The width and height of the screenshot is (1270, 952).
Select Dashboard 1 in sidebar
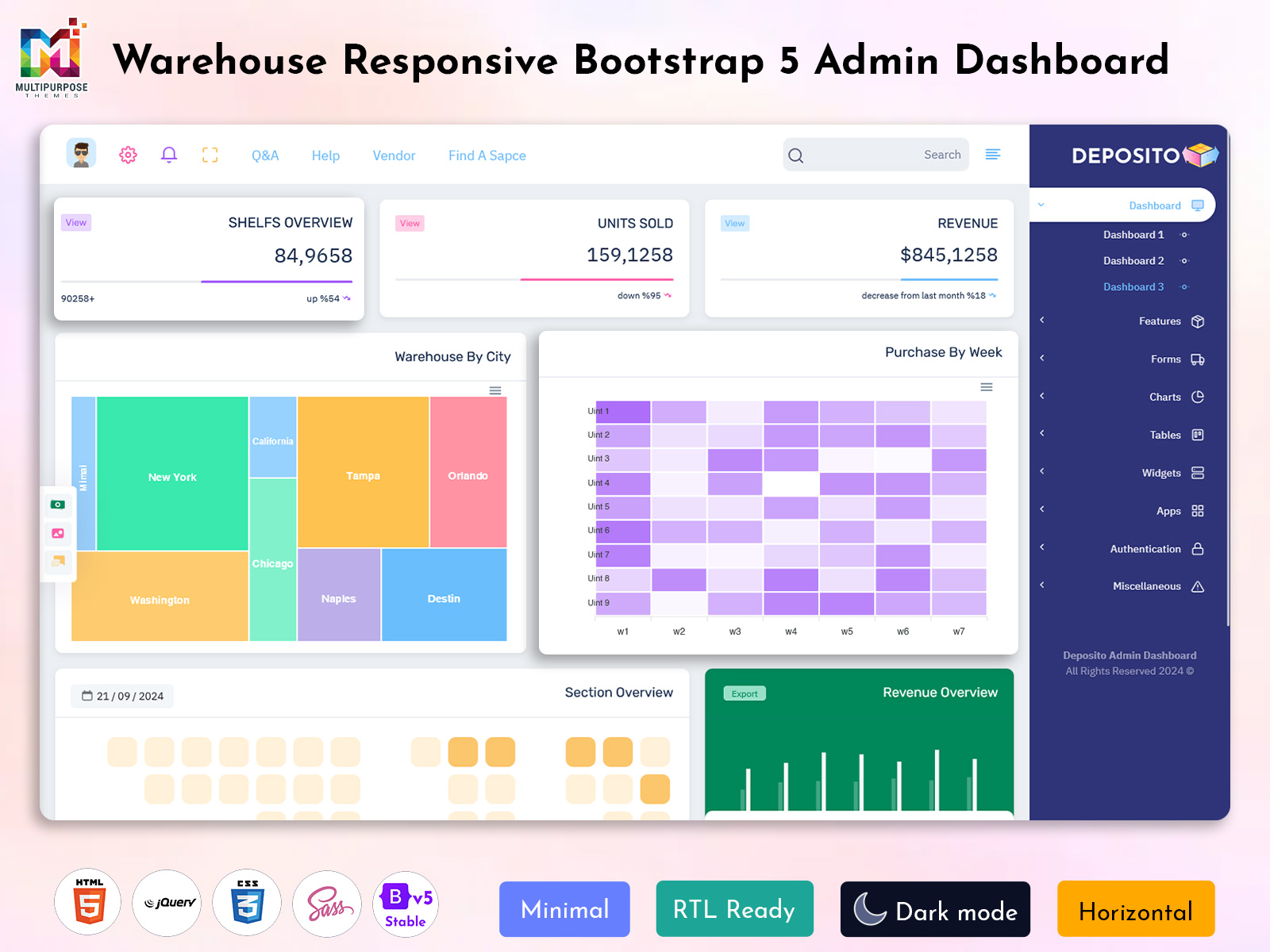tap(1133, 235)
